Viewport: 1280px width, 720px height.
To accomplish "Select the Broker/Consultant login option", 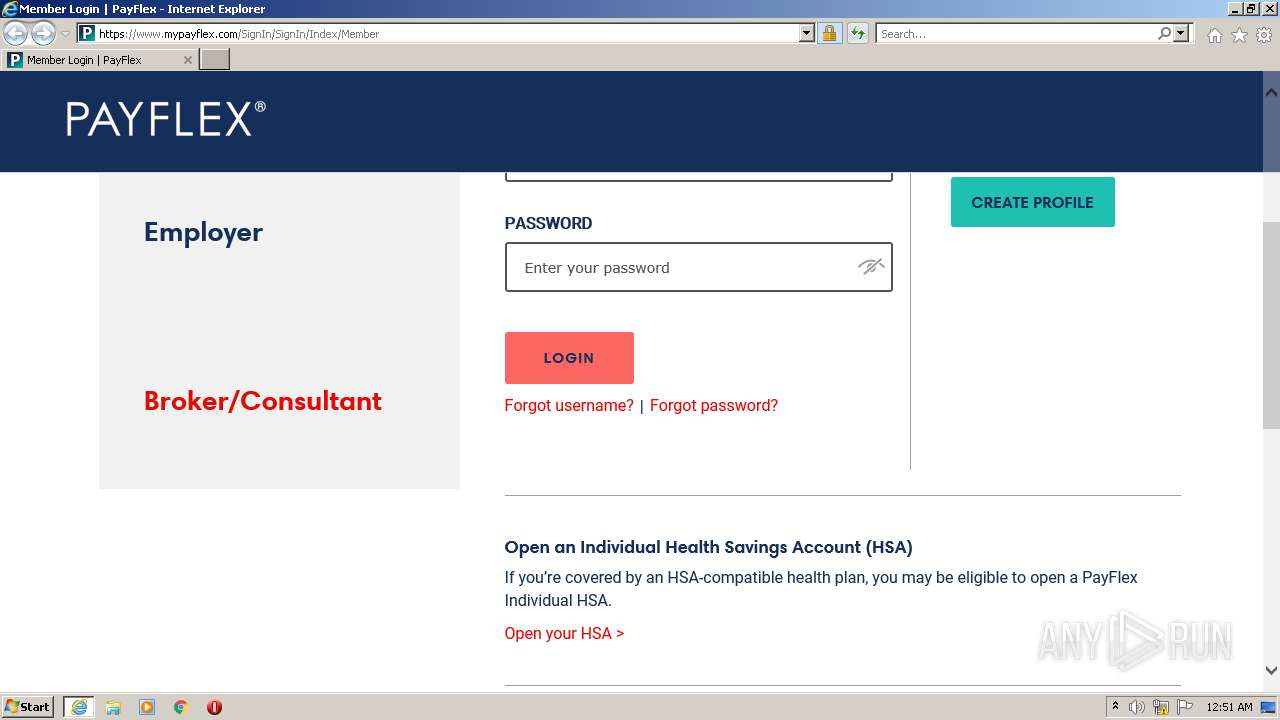I will pos(263,401).
